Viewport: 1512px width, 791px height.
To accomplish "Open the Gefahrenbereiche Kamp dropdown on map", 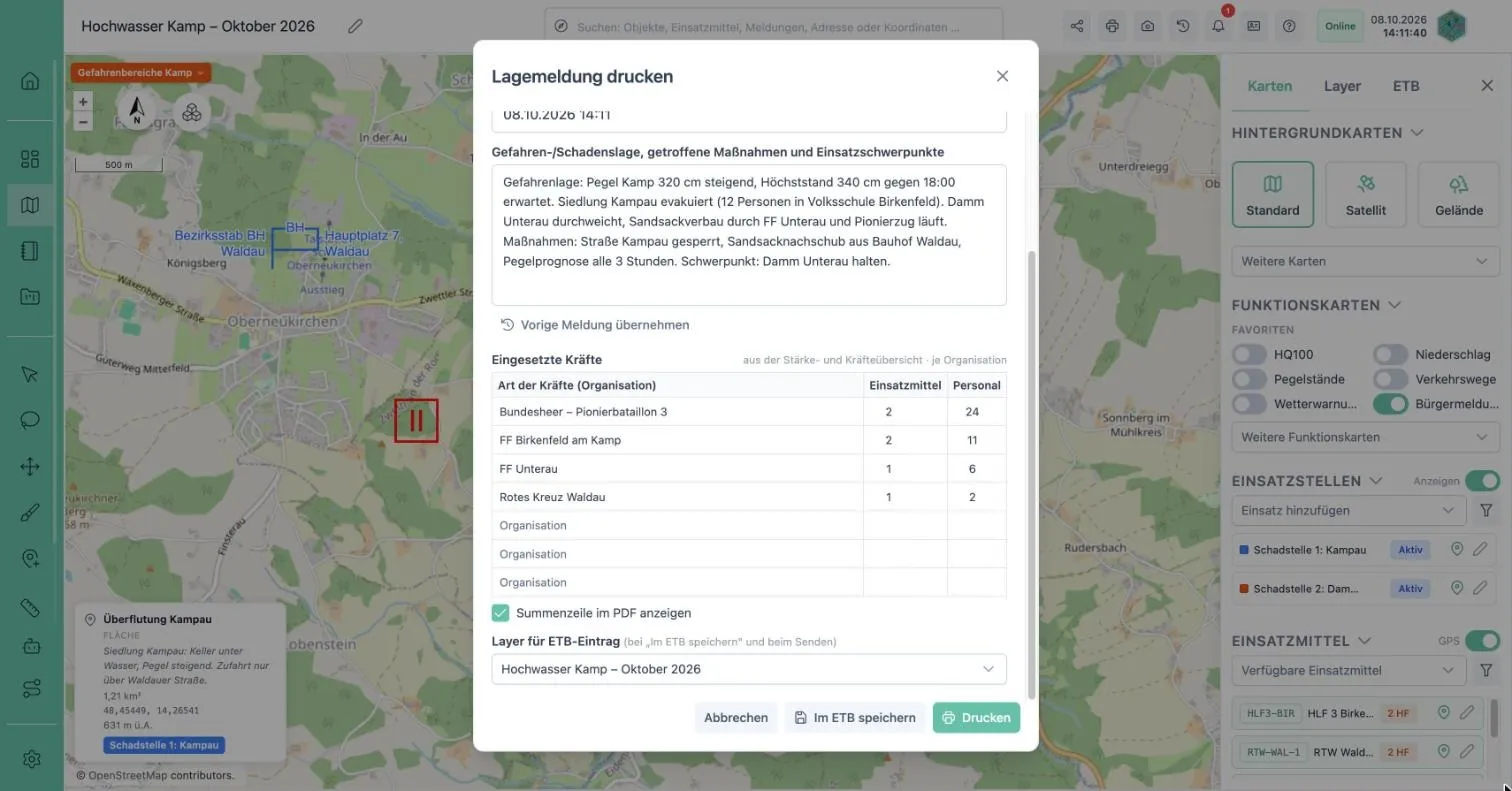I will (x=140, y=73).
